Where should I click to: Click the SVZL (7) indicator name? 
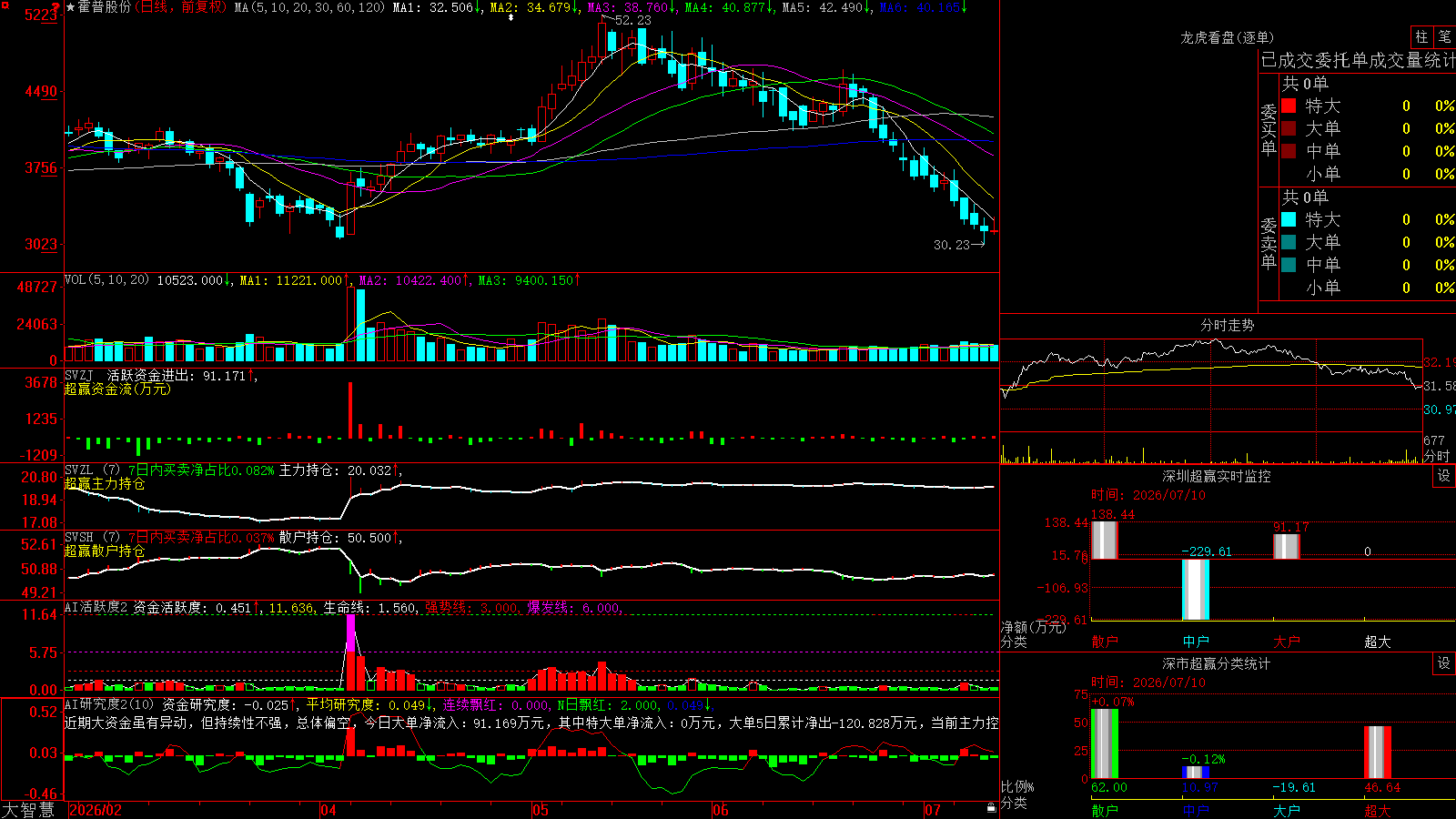(93, 470)
